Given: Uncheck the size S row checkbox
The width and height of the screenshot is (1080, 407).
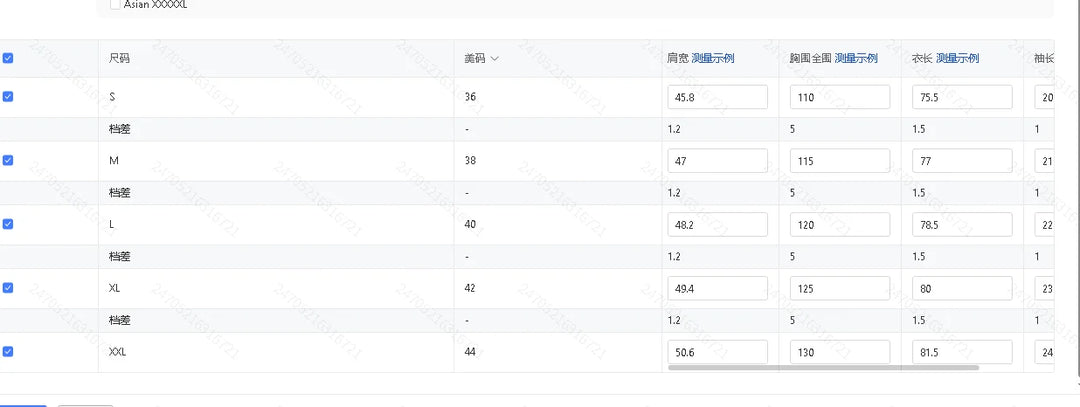Looking at the screenshot, I should tap(8, 97).
